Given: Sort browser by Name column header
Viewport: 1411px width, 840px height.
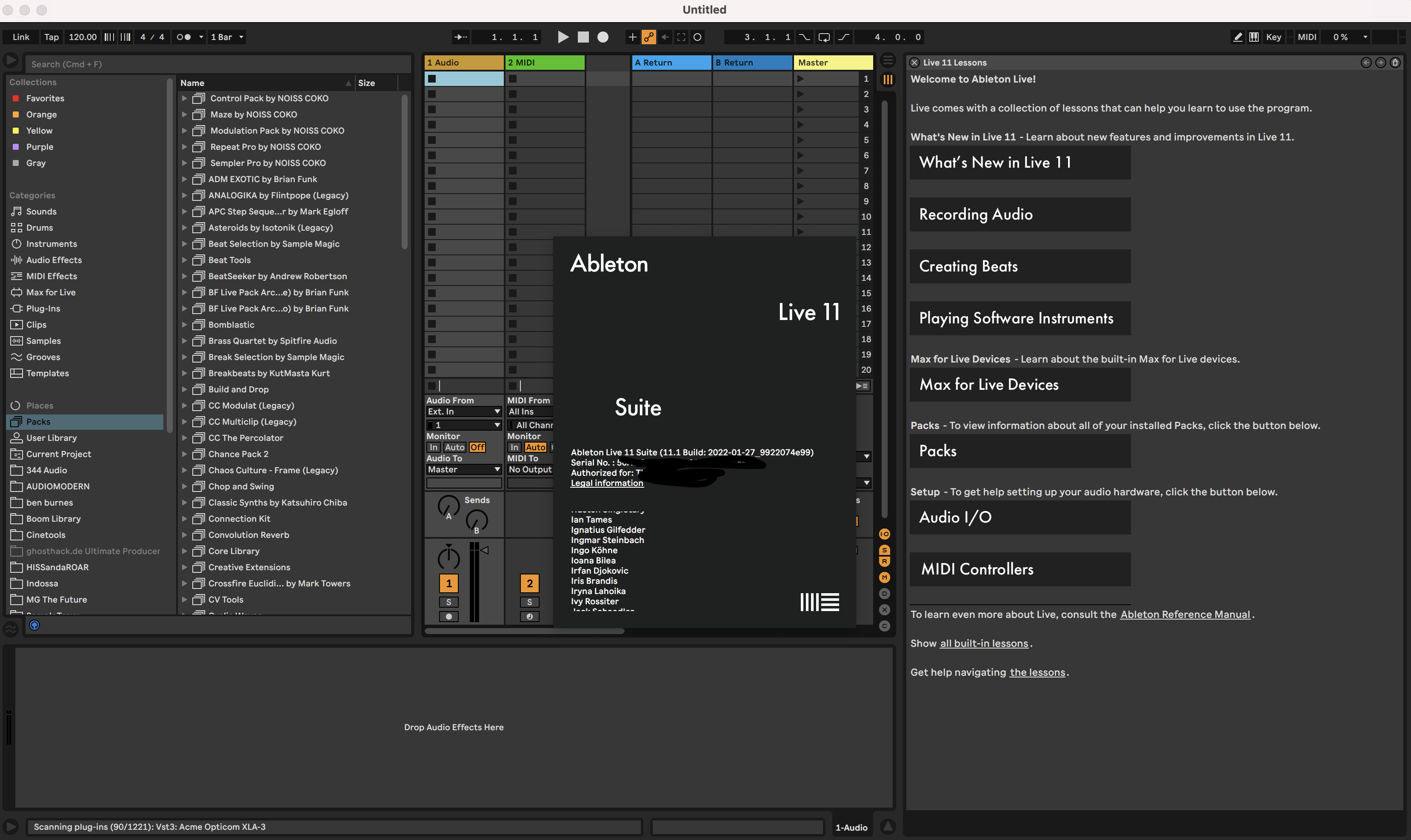Looking at the screenshot, I should point(266,83).
